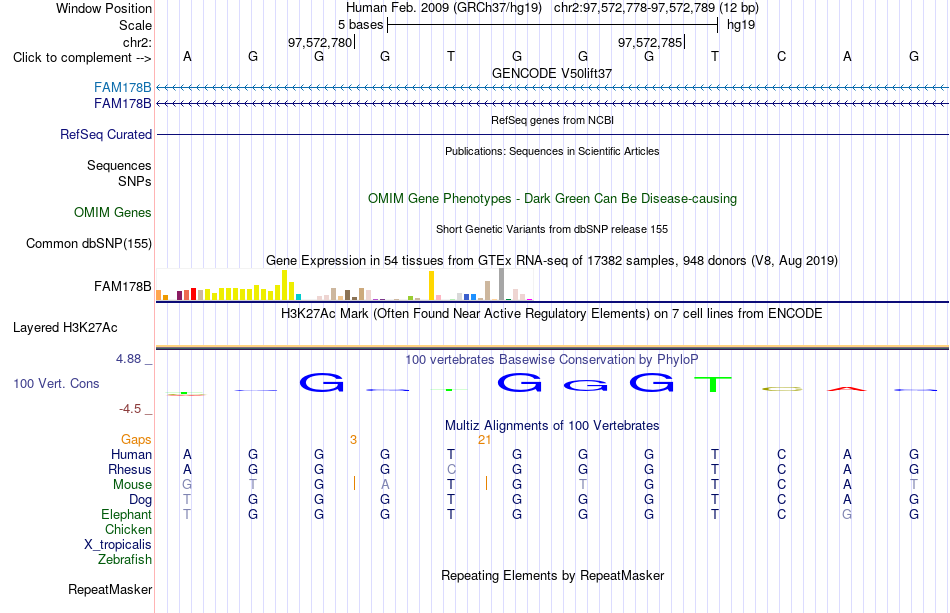Click the FAM178B label beside GTEx chart
950x613 pixels.
coord(122,287)
